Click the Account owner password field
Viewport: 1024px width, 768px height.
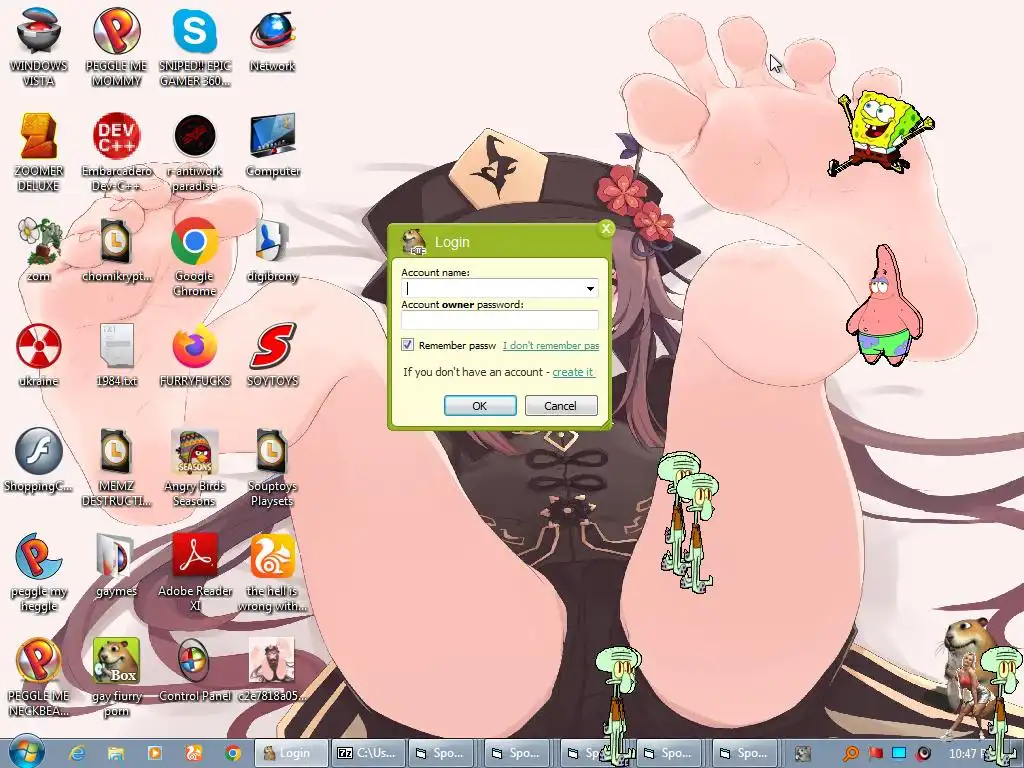point(500,320)
